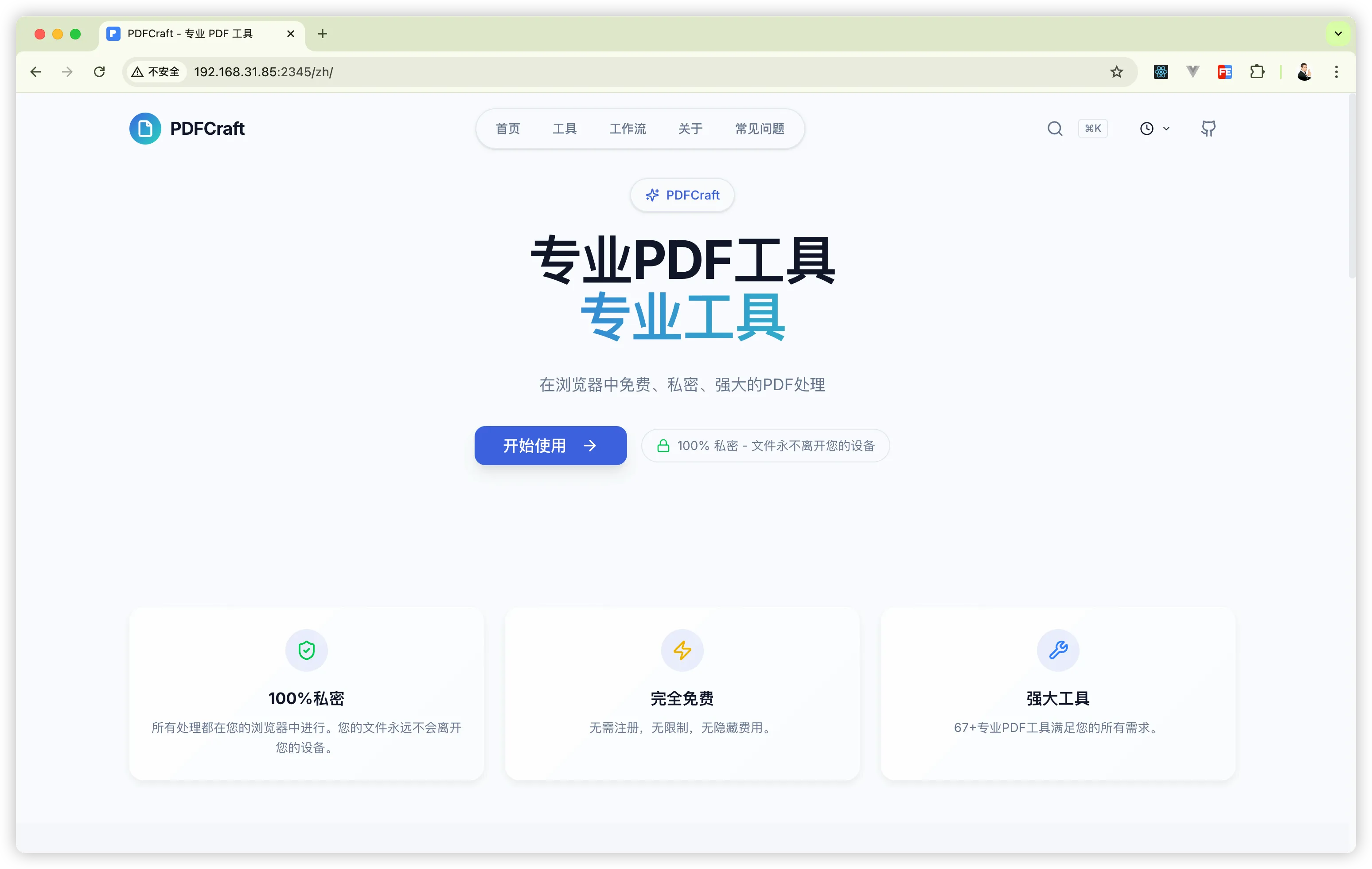Click the 不安全 security warning chip
1372x869 pixels.
(156, 72)
